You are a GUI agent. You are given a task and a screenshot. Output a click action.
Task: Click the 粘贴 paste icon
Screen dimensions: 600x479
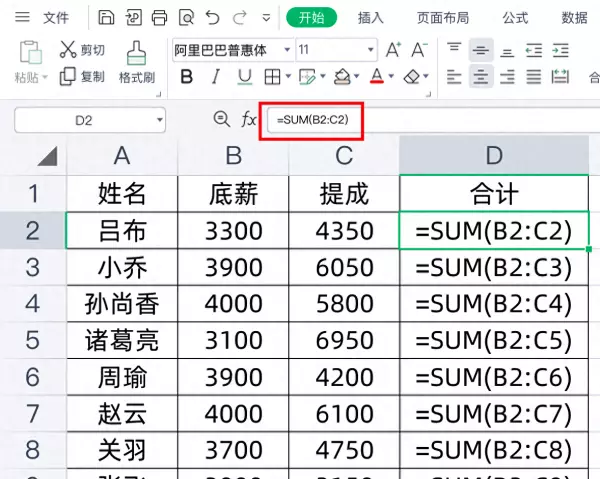[x=30, y=52]
